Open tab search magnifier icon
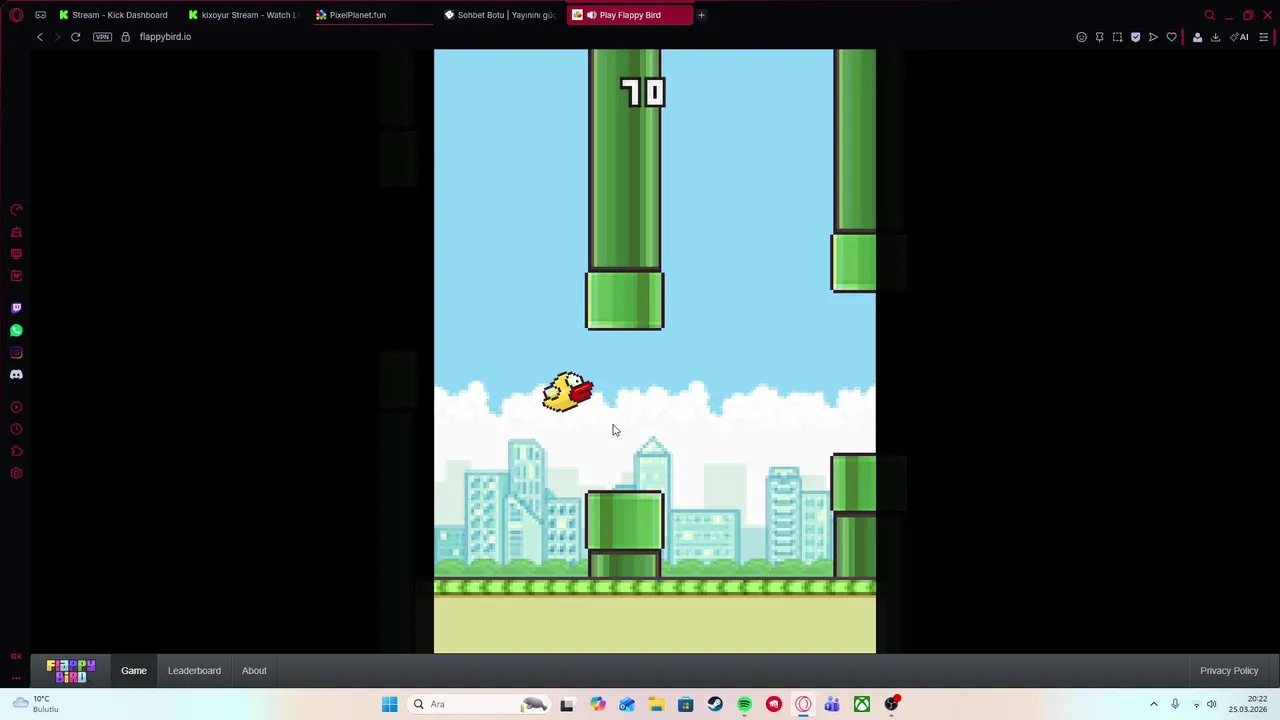 pyautogui.click(x=1209, y=15)
